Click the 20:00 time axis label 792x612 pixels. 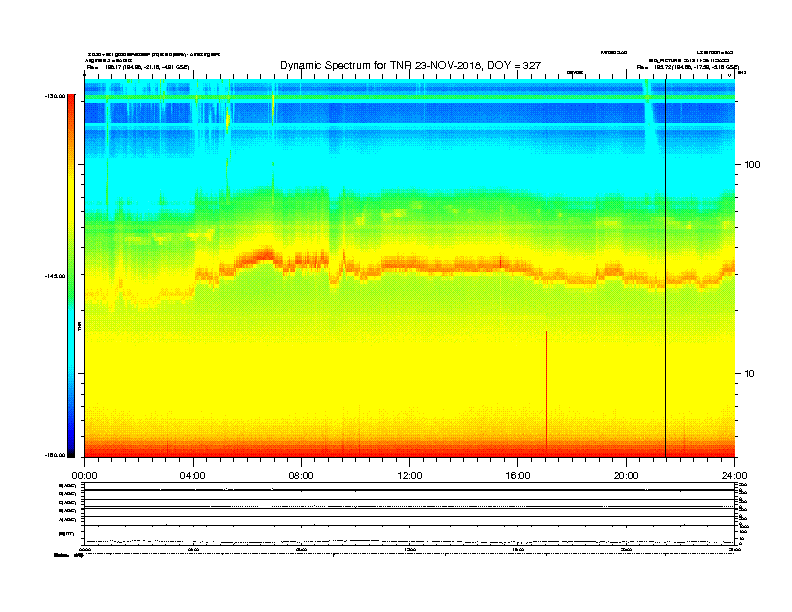point(626,475)
